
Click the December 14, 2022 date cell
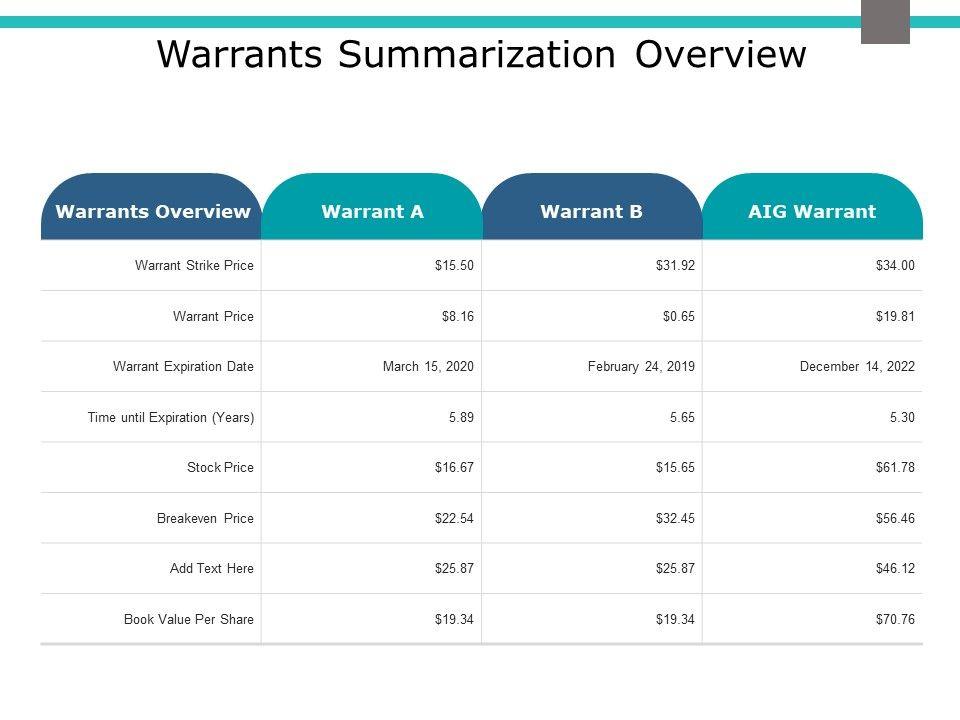point(857,367)
